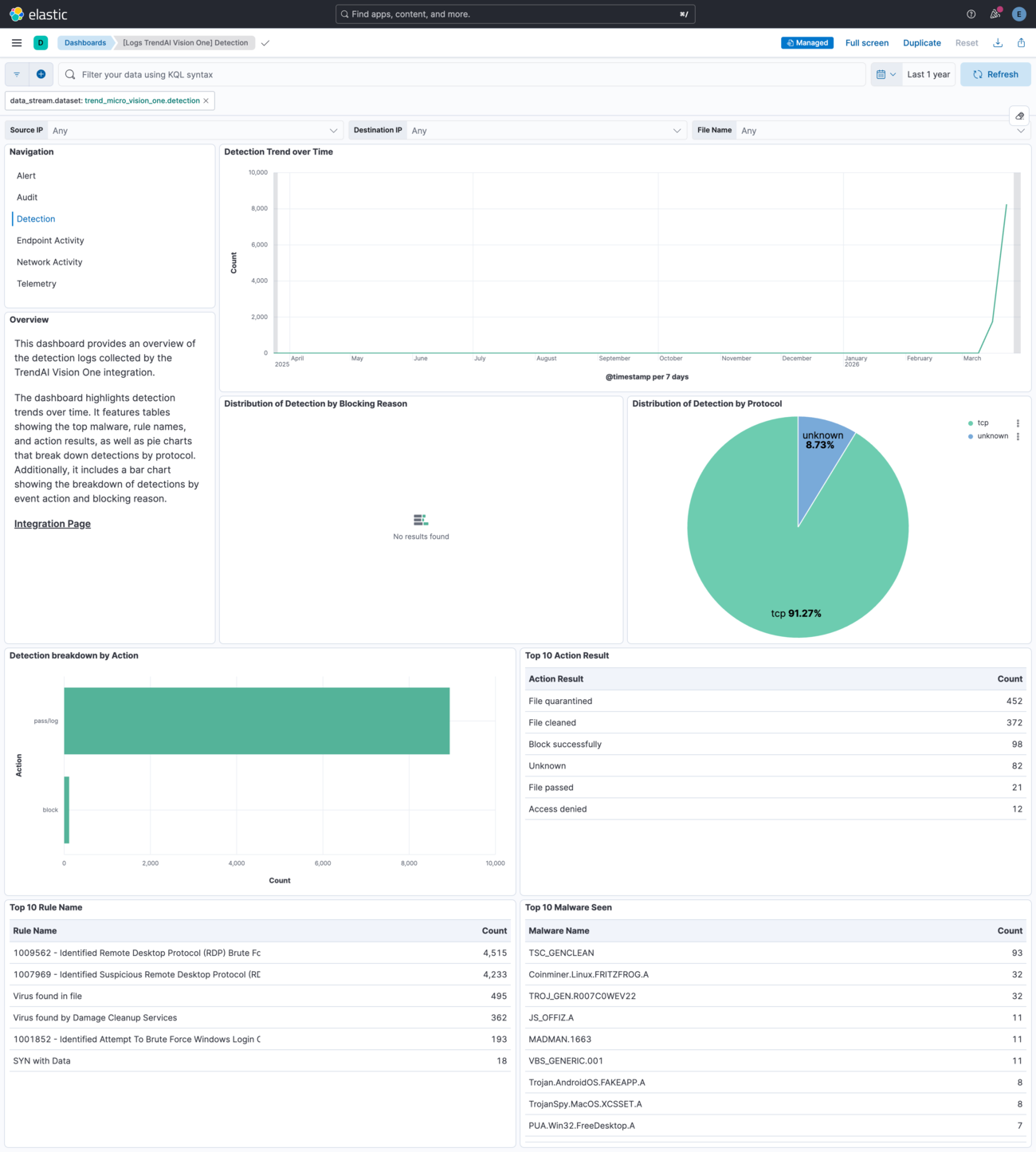Viewport: 1036px width, 1152px height.
Task: Open the main navigation hamburger menu
Action: (16, 42)
